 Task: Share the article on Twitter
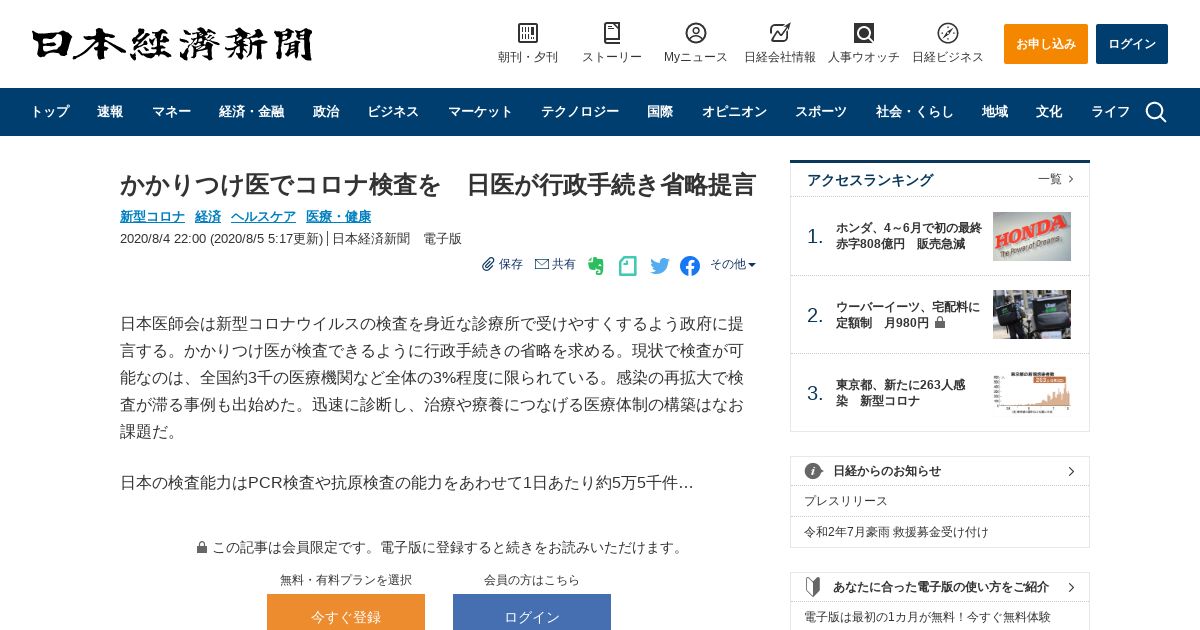[x=660, y=266]
